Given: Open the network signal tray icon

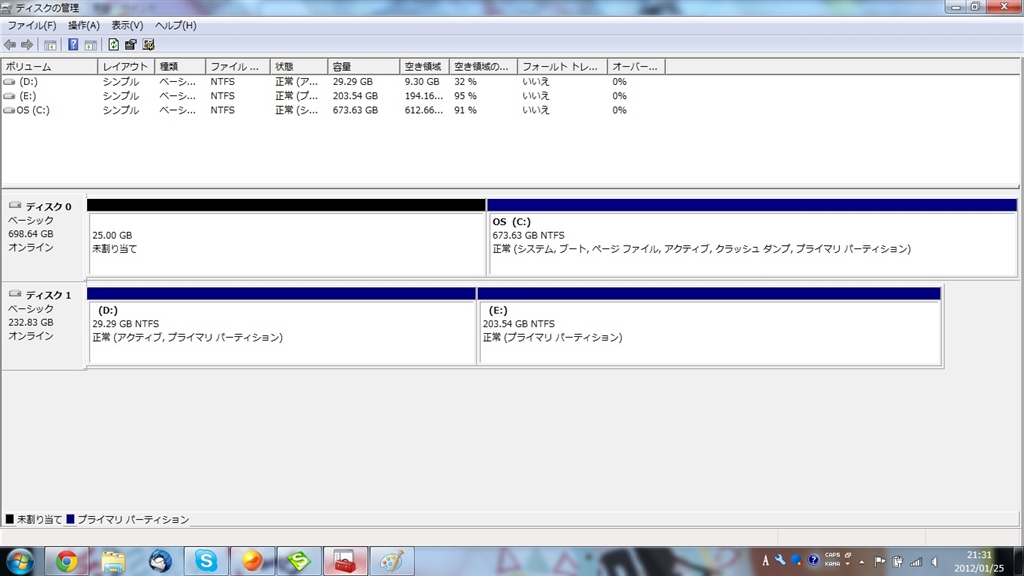Looking at the screenshot, I should tap(916, 562).
